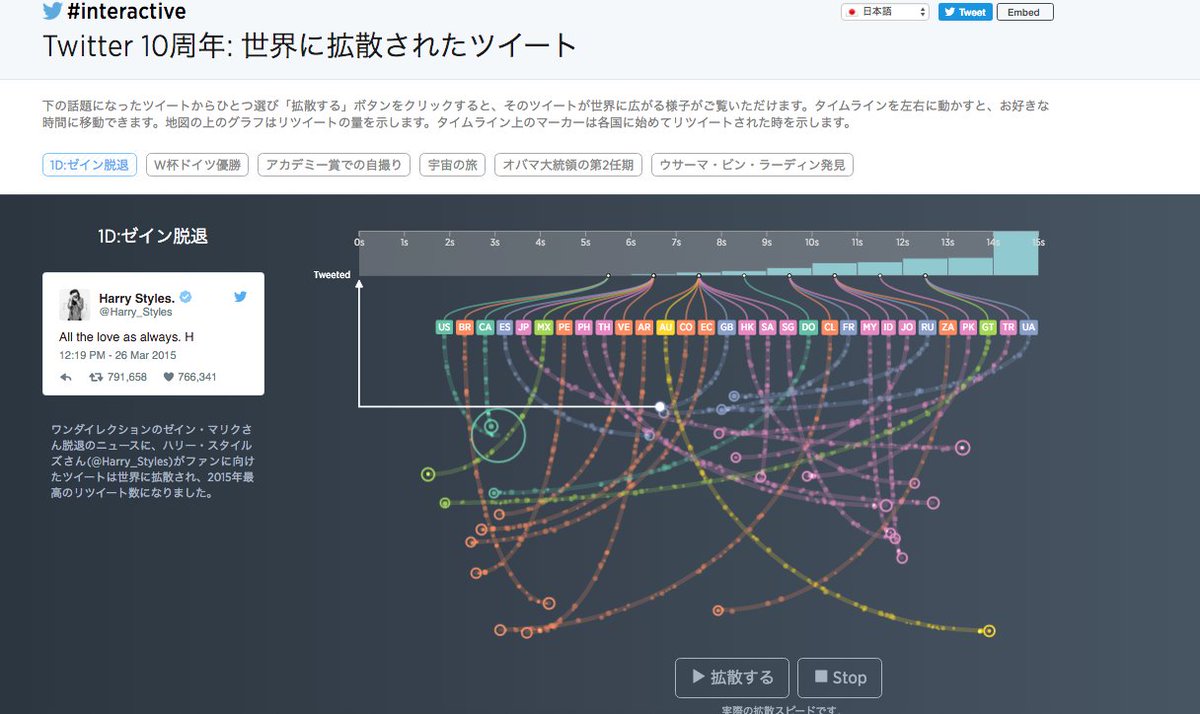Click the MX country marker
This screenshot has width=1200, height=714.
[x=544, y=327]
